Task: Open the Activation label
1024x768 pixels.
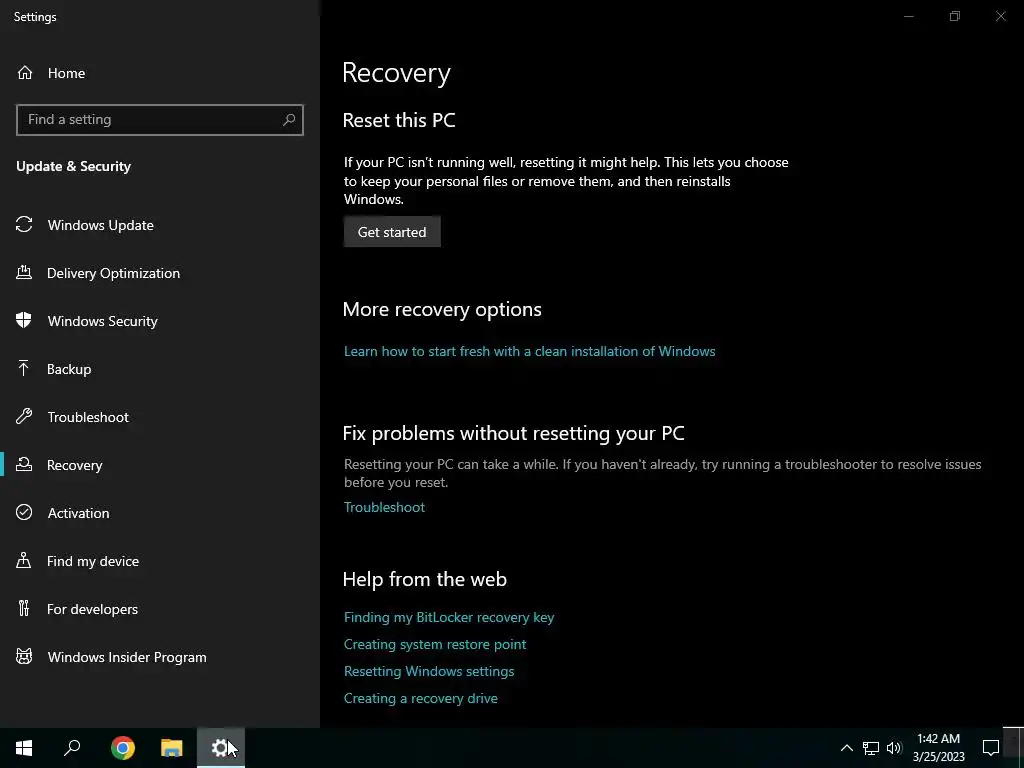Action: [78, 513]
